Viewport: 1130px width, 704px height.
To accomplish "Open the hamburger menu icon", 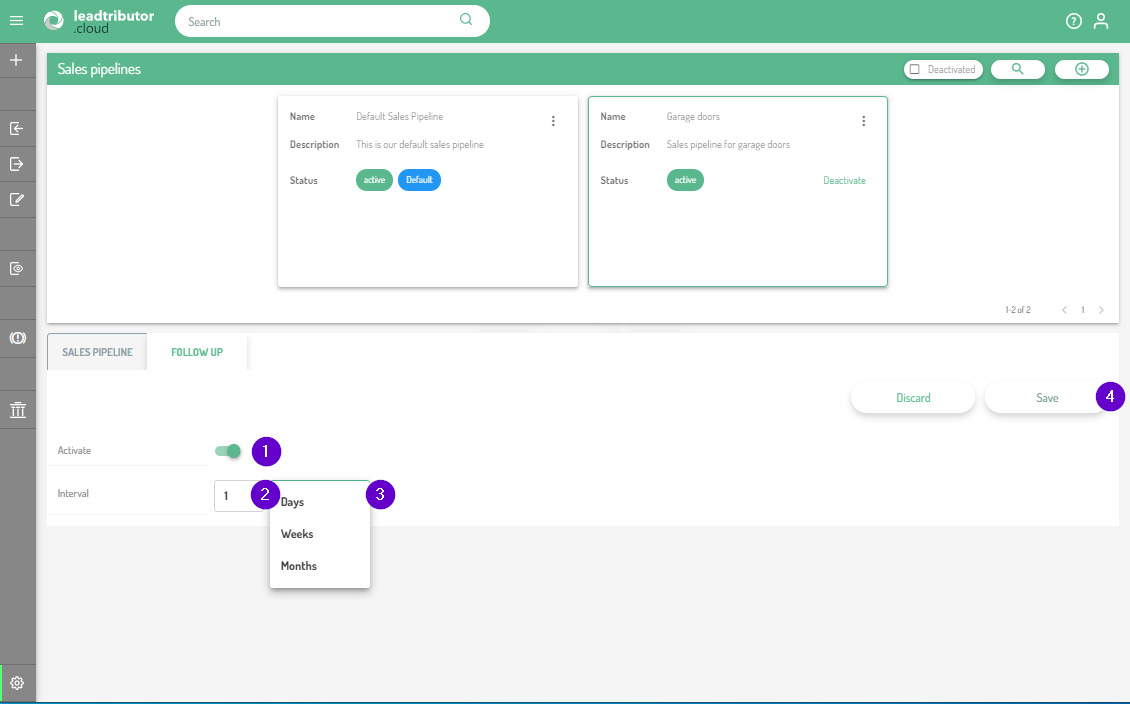I will [x=16, y=21].
